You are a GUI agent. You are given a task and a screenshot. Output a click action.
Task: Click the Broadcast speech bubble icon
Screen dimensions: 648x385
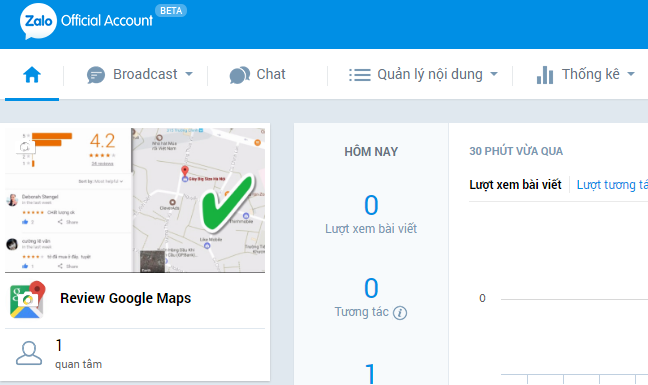click(x=96, y=75)
